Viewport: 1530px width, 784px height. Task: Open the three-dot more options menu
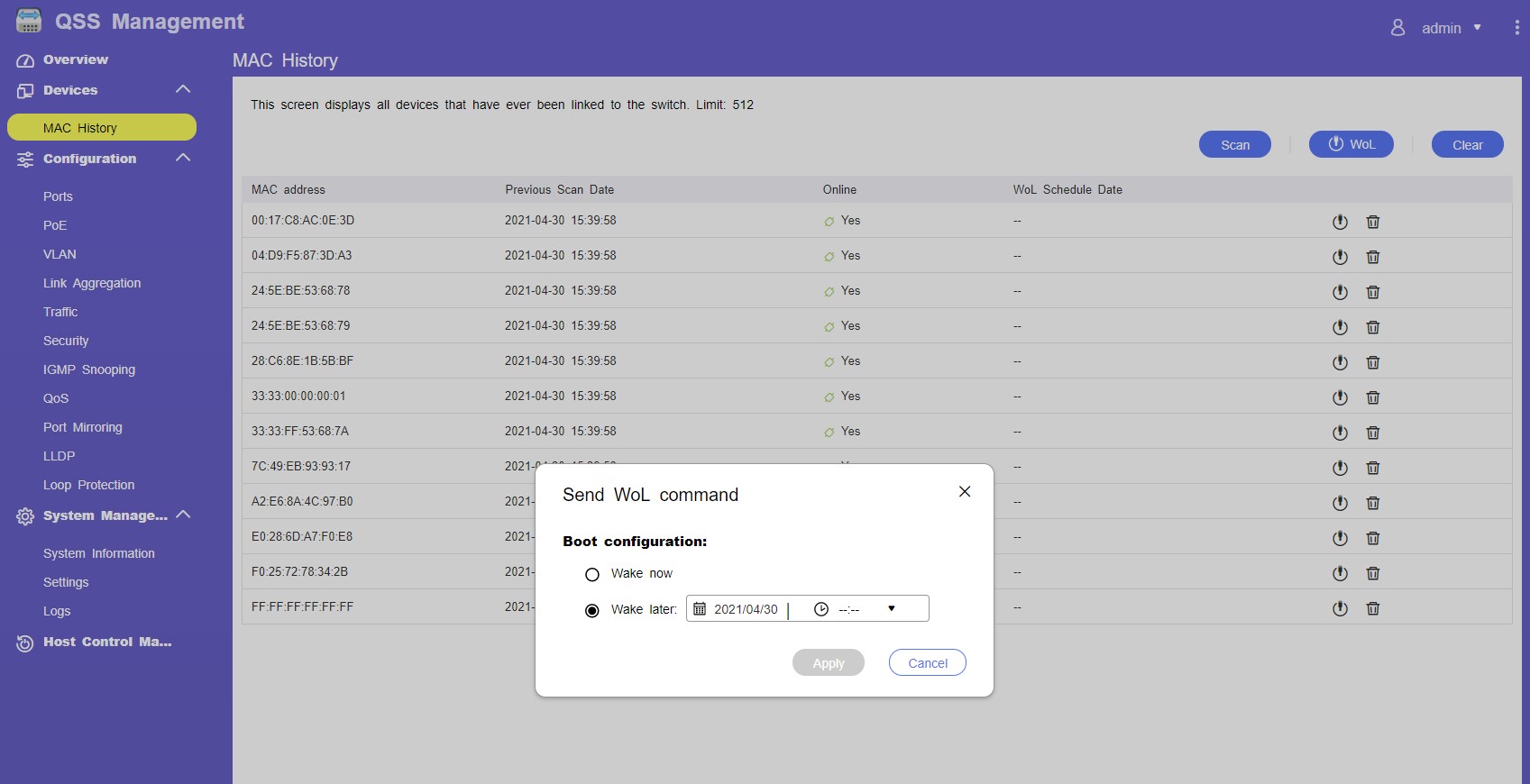click(1516, 28)
